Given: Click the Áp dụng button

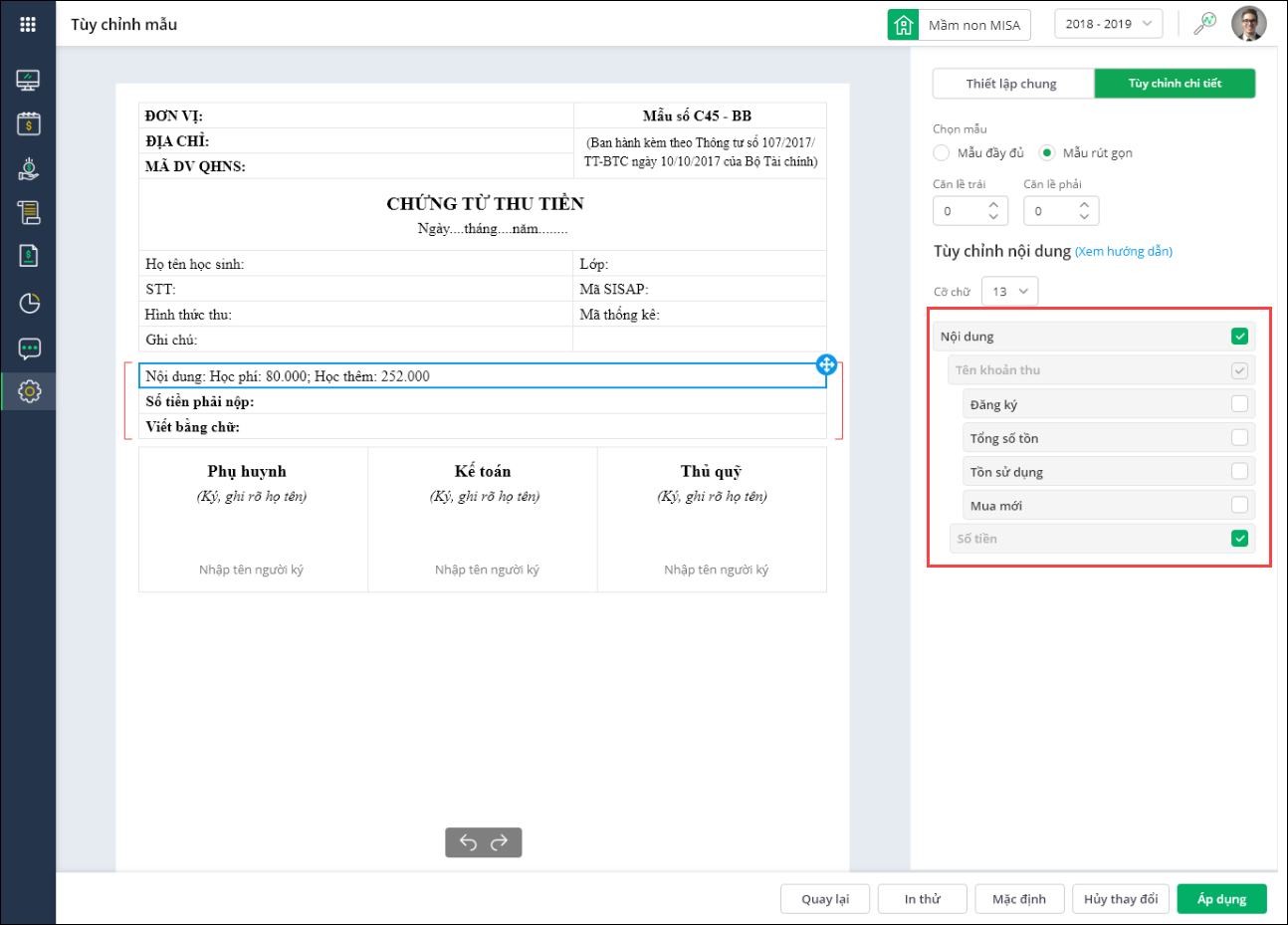Looking at the screenshot, I should click(1221, 899).
